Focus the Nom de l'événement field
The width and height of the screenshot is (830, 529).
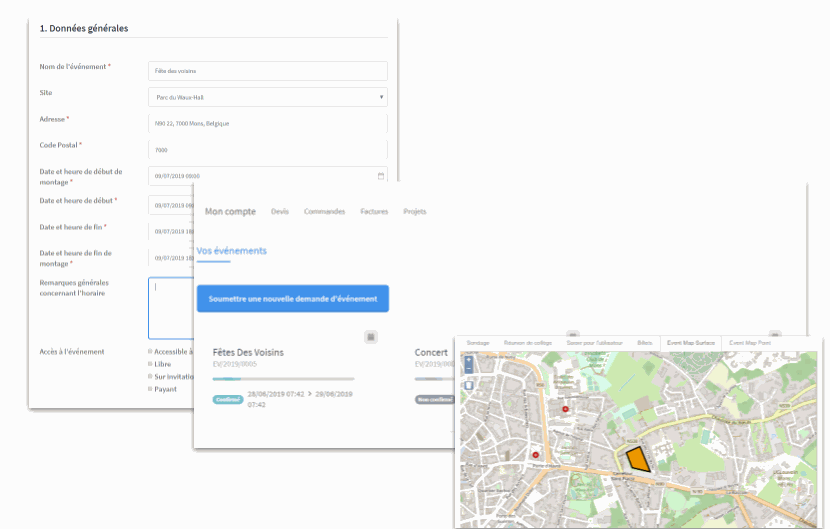click(268, 71)
